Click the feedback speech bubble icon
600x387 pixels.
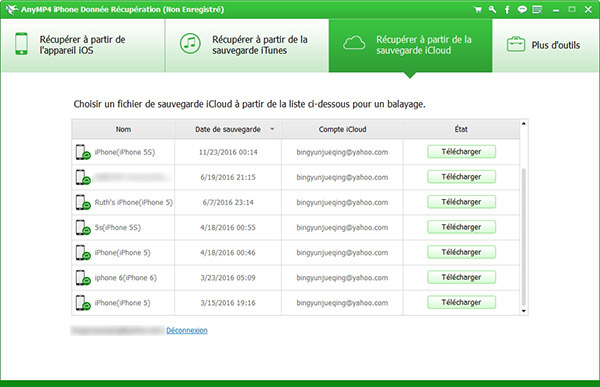pos(522,10)
